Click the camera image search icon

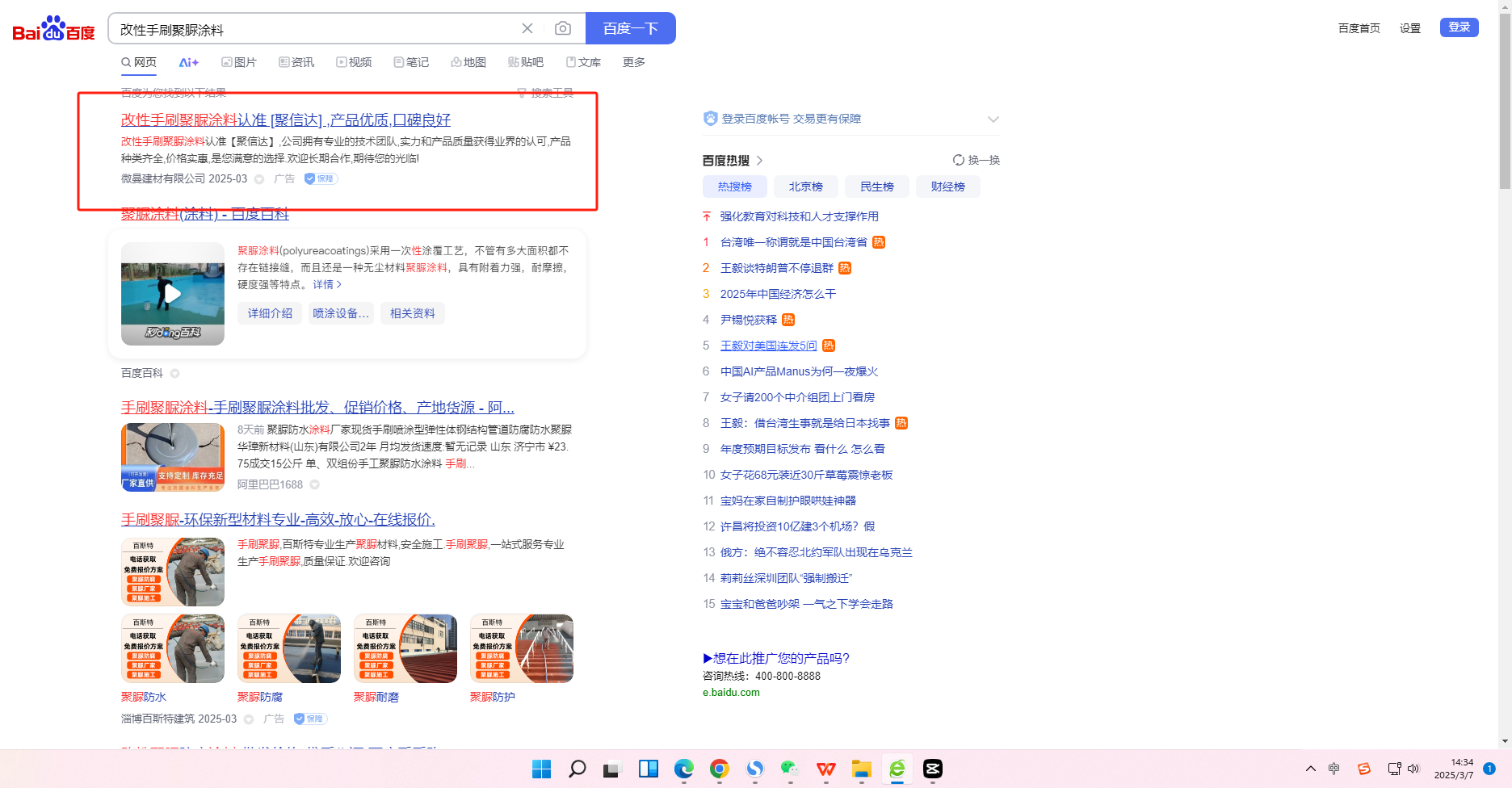pyautogui.click(x=563, y=29)
